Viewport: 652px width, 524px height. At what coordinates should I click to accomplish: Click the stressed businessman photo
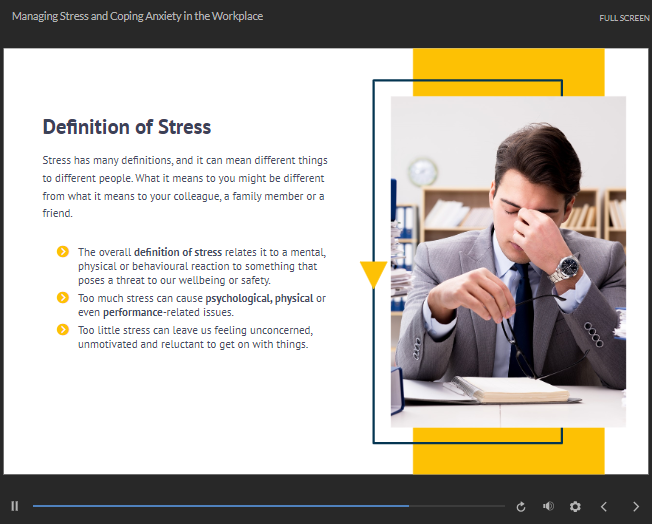(508, 260)
